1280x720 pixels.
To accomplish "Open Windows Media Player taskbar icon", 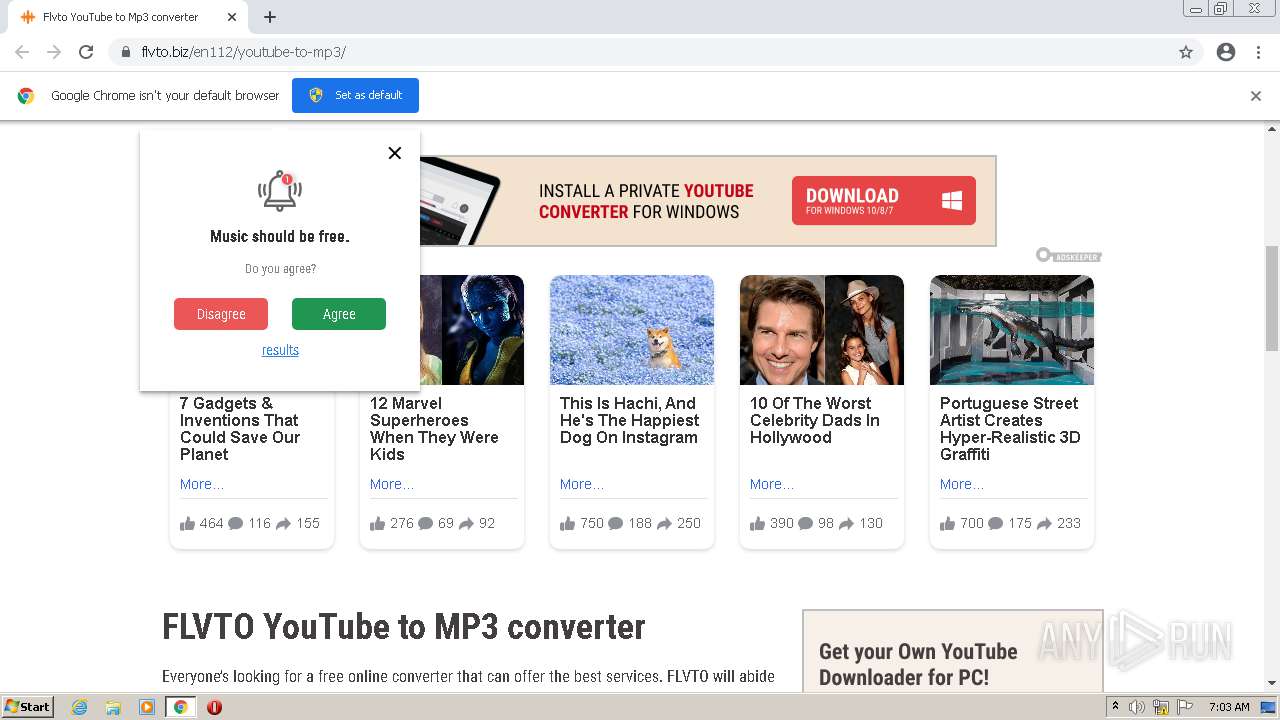I will pyautogui.click(x=147, y=707).
